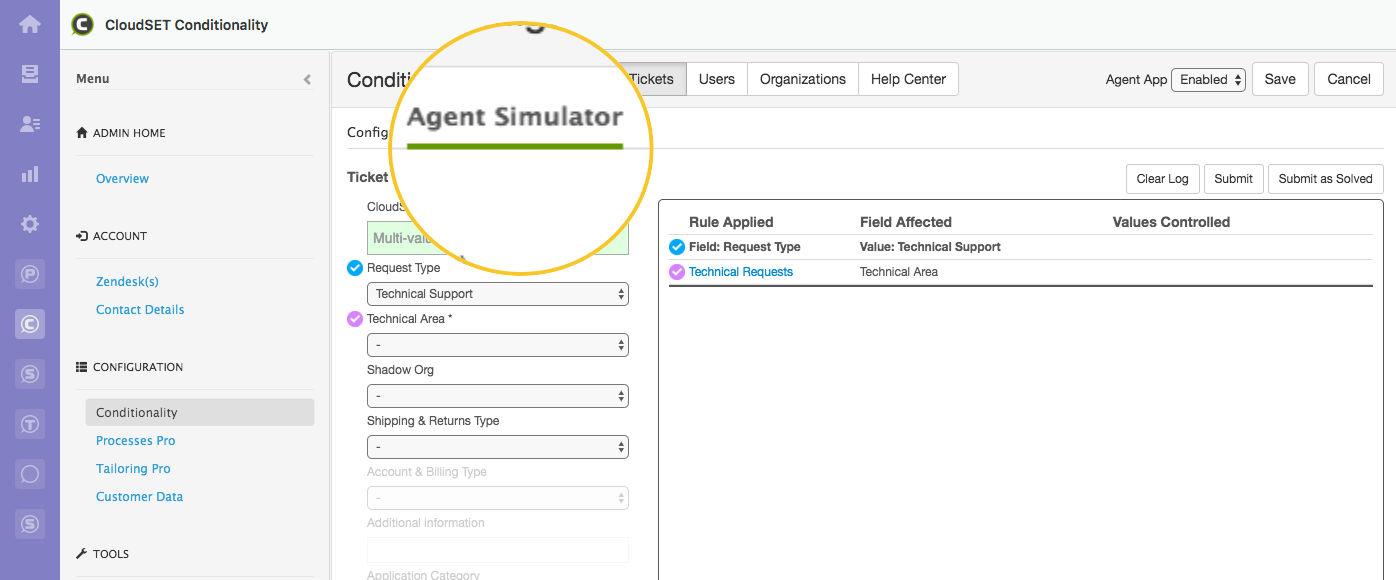
Task: Open the Shadow Org dropdown
Action: [497, 395]
